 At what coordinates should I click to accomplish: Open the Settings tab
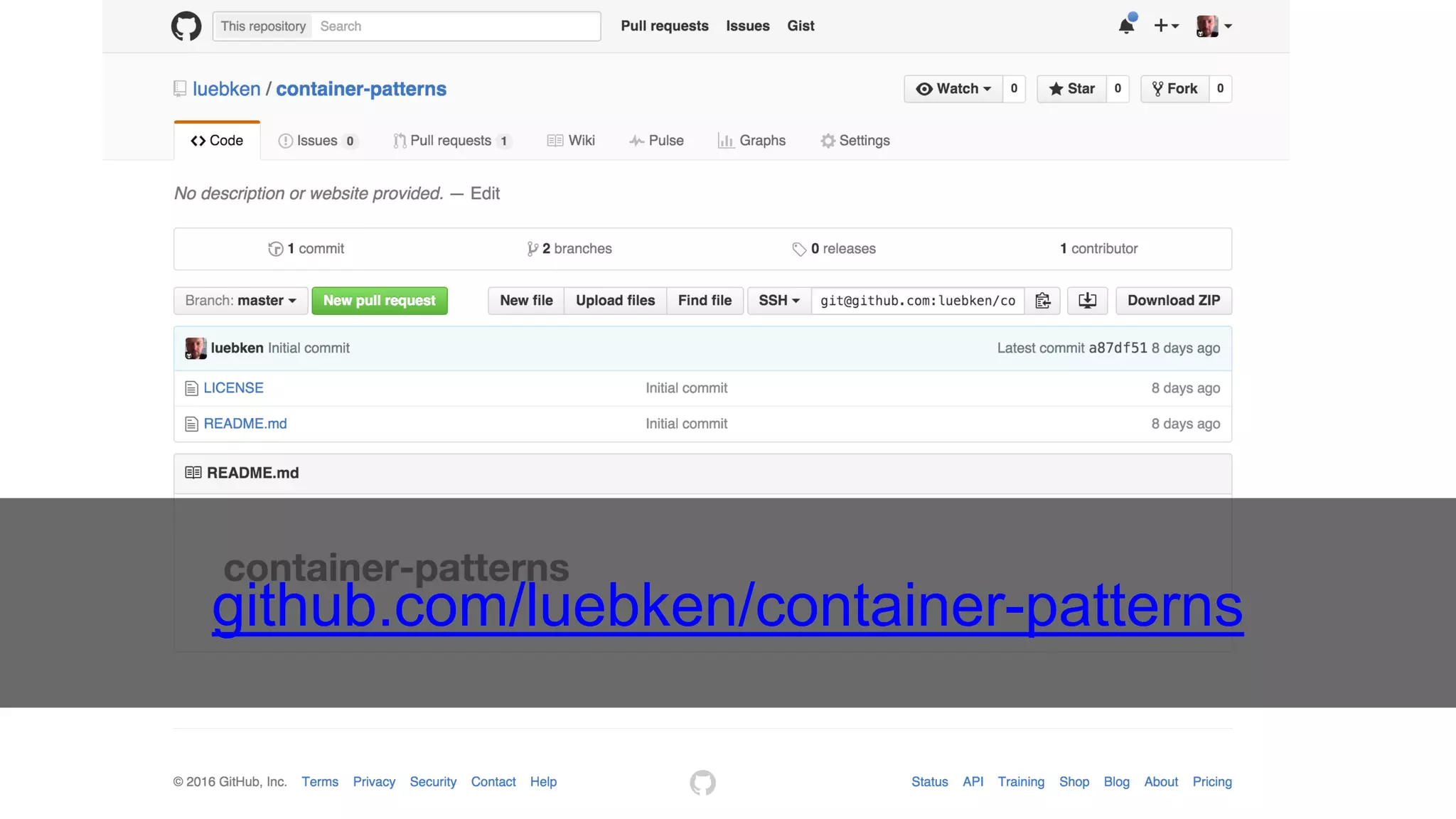pyautogui.click(x=855, y=141)
